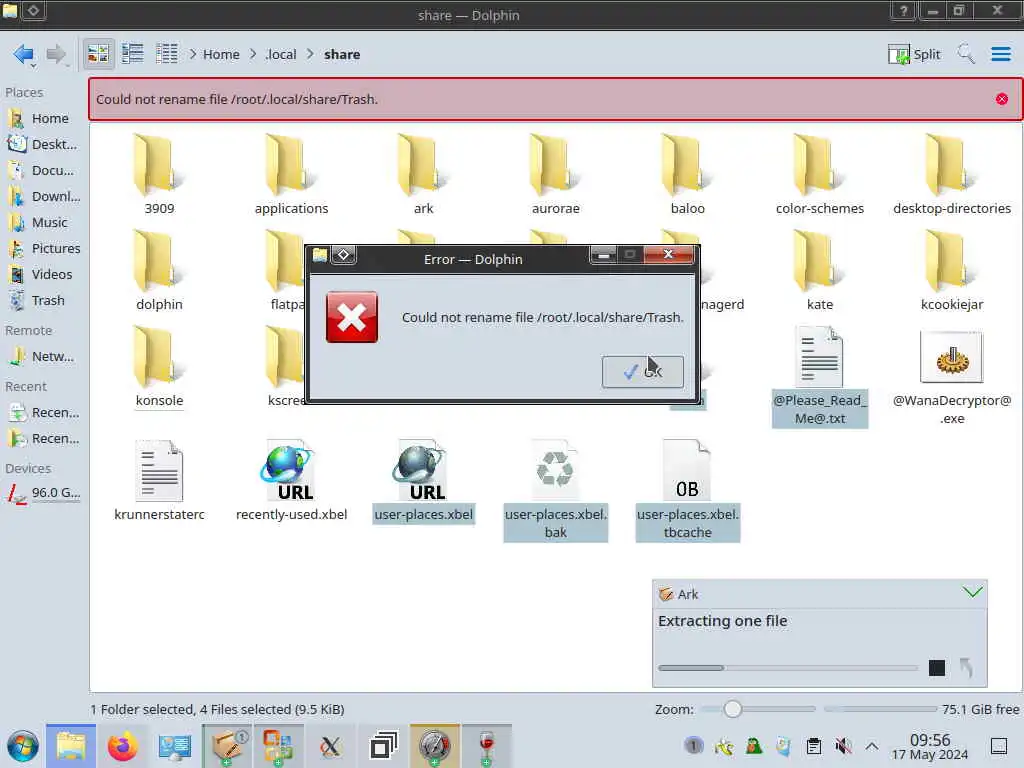This screenshot has width=1024, height=768.
Task: Select the color-schemes folder
Action: (820, 175)
